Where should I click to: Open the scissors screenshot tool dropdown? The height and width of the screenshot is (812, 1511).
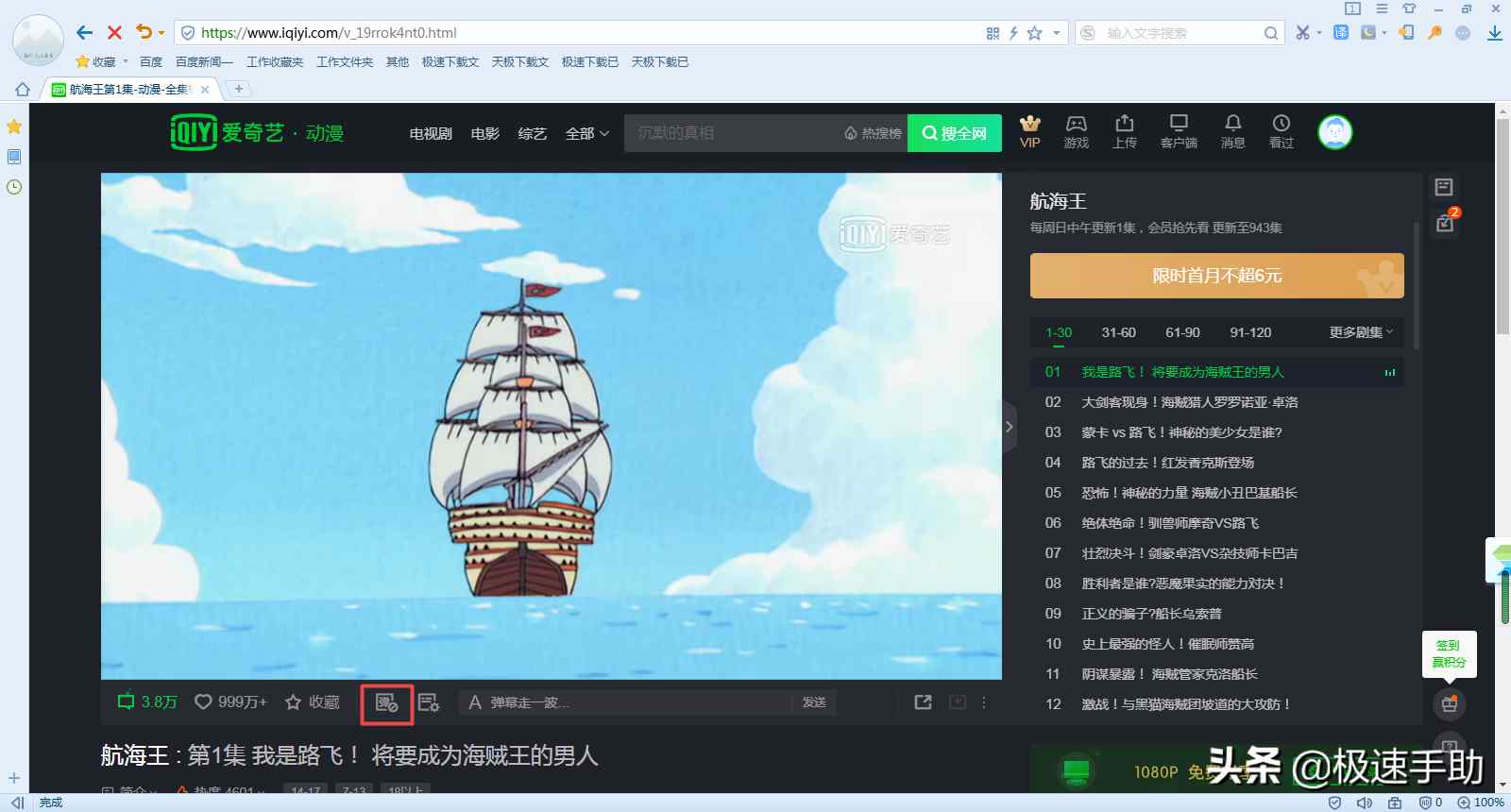point(1319,33)
